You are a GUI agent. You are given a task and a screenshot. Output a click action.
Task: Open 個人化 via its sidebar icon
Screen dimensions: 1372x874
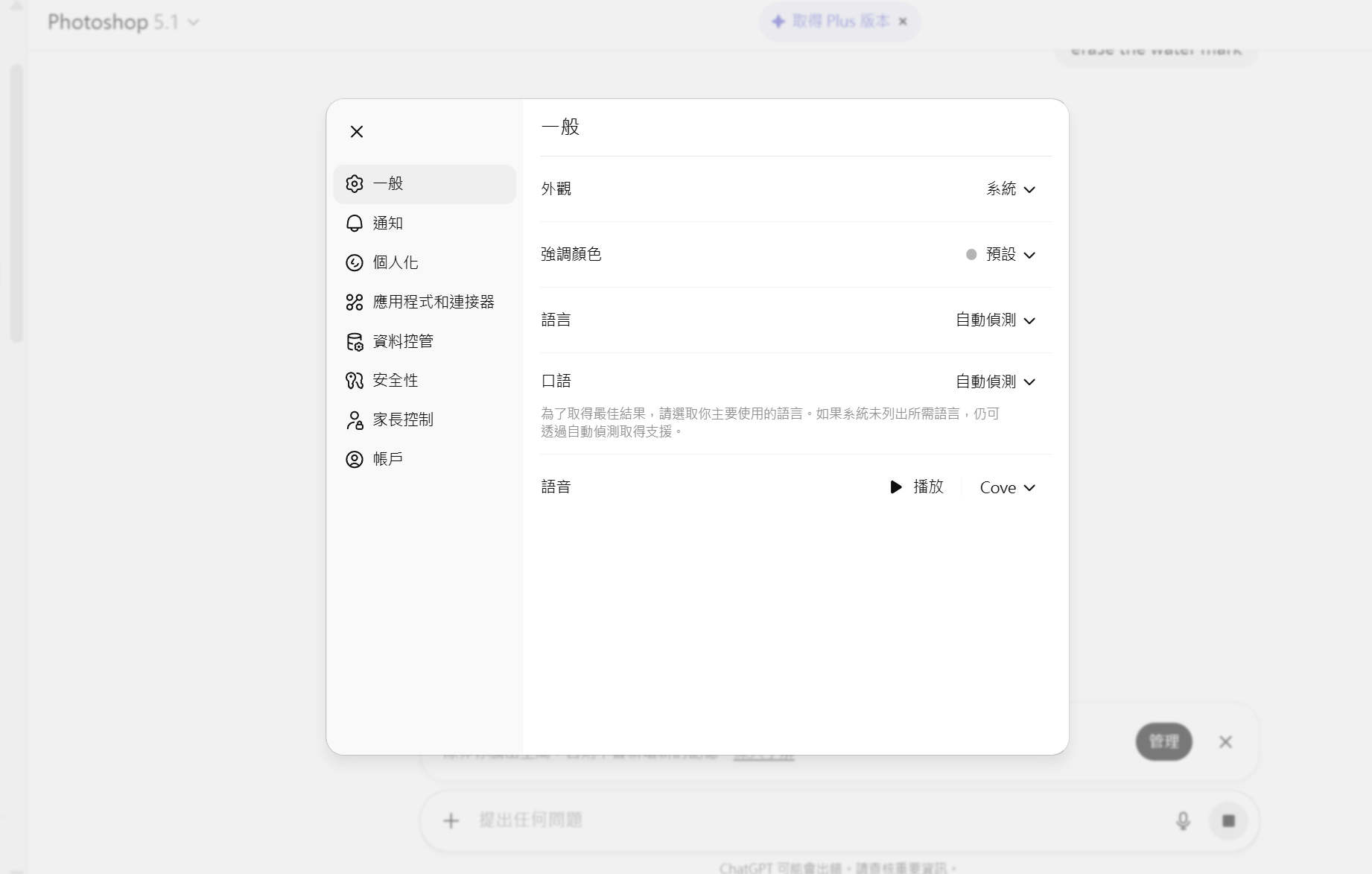[x=355, y=263]
